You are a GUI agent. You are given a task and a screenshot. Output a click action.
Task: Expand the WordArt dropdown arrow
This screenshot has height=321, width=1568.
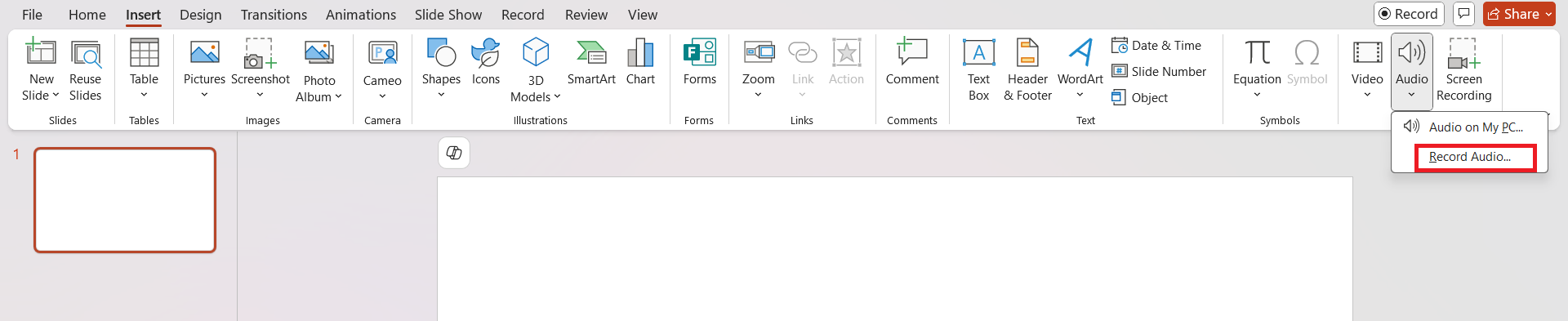pos(1080,95)
